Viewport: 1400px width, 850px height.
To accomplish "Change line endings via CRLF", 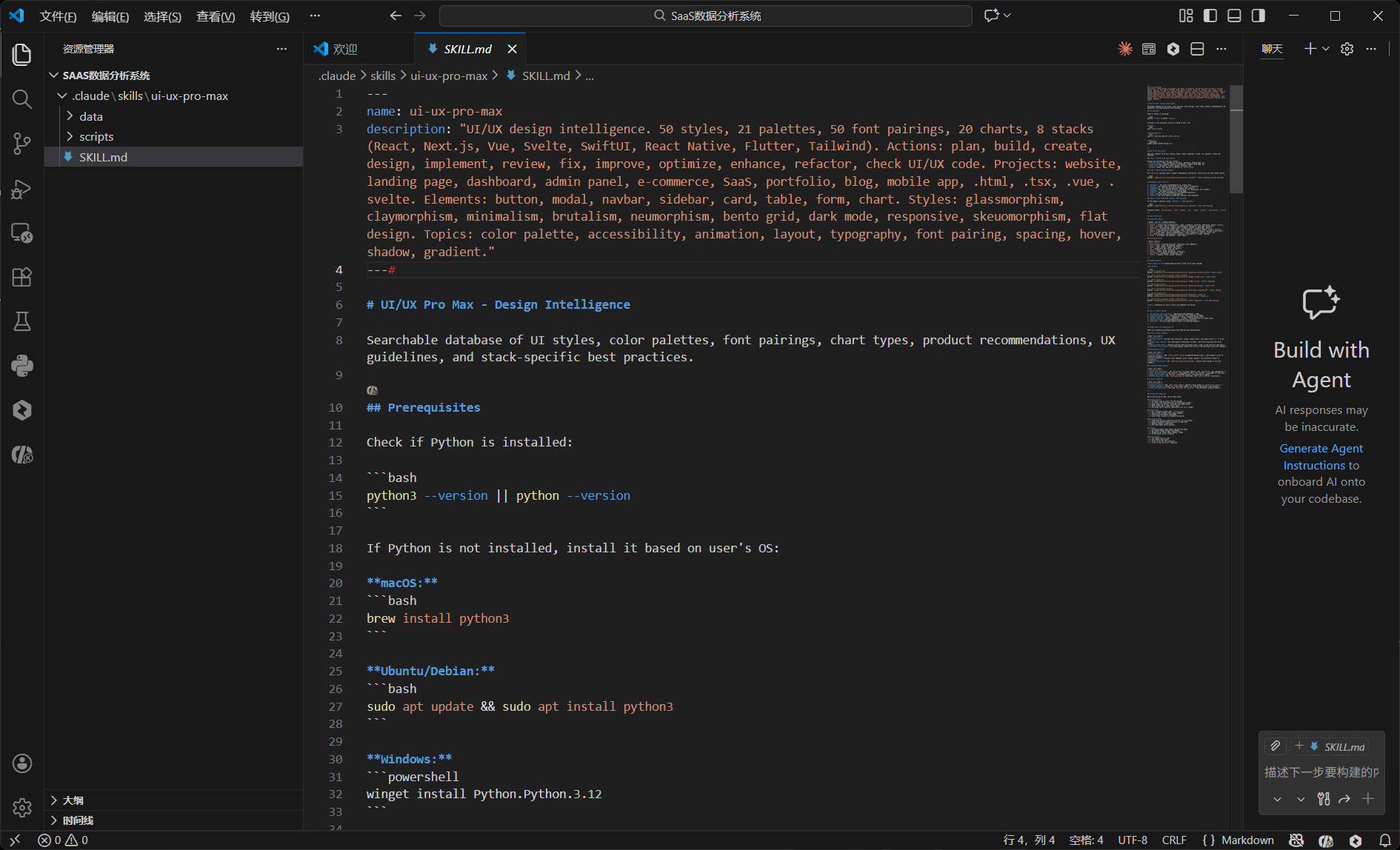I will (x=1174, y=840).
